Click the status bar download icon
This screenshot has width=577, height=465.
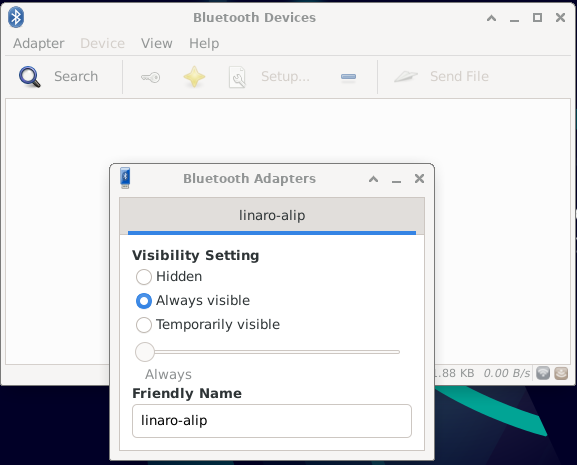point(561,373)
